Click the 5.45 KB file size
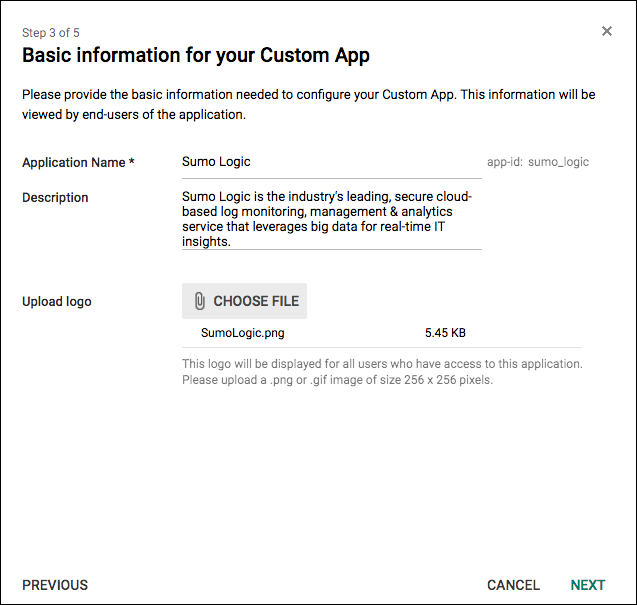Viewport: 637px width, 605px height. [445, 334]
